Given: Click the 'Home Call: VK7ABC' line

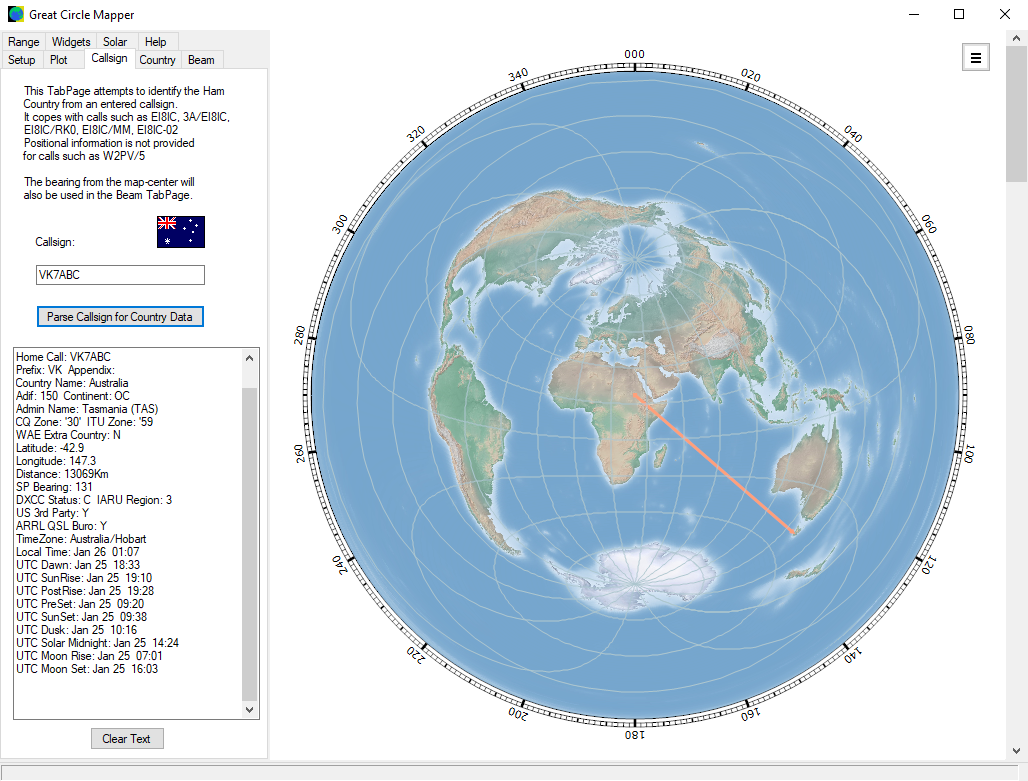Looking at the screenshot, I should tap(64, 357).
